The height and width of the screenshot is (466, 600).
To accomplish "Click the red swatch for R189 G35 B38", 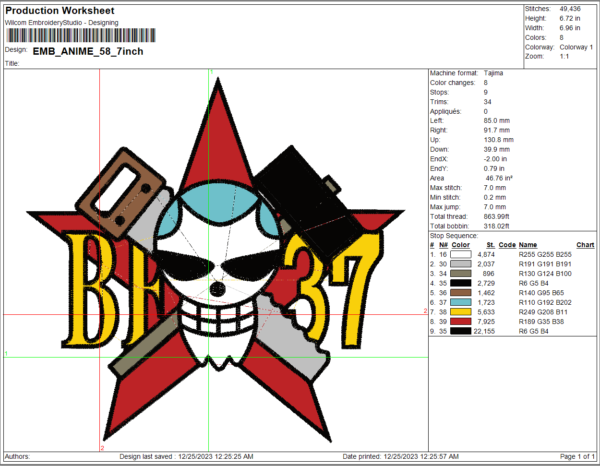I will (460, 321).
